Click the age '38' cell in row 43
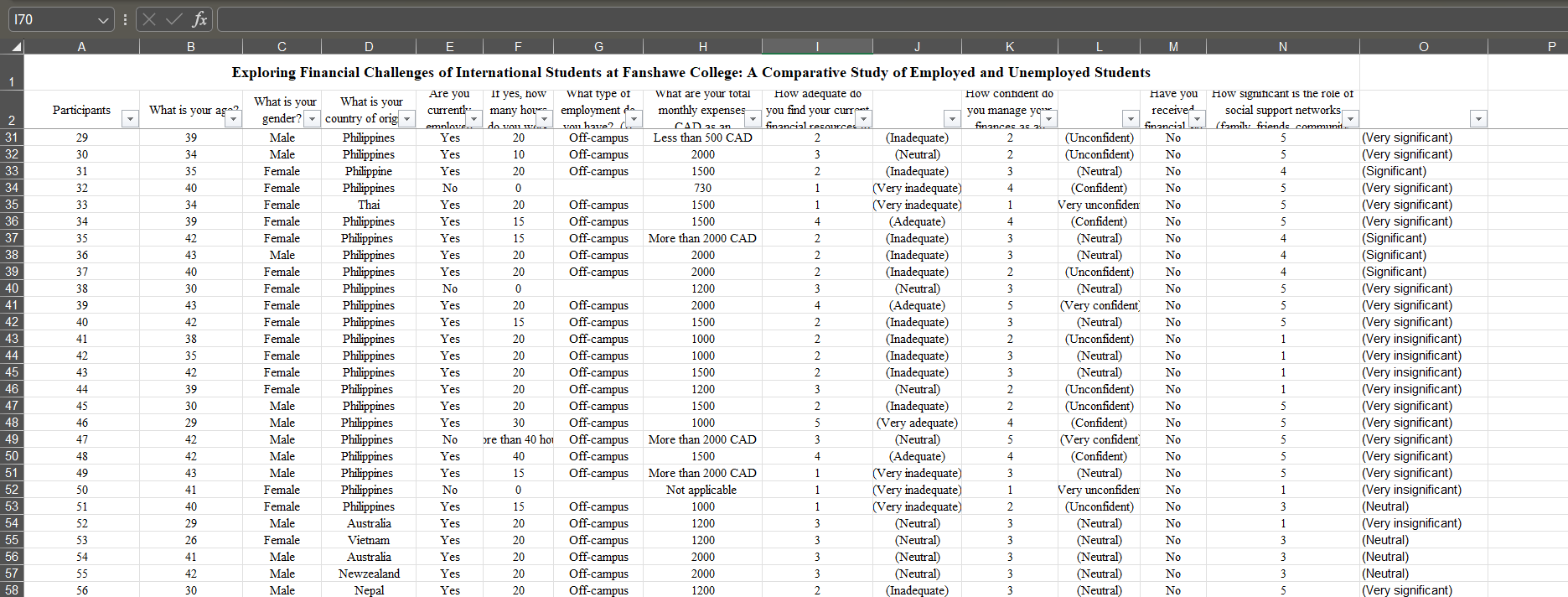This screenshot has height=597, width=1568. click(191, 339)
